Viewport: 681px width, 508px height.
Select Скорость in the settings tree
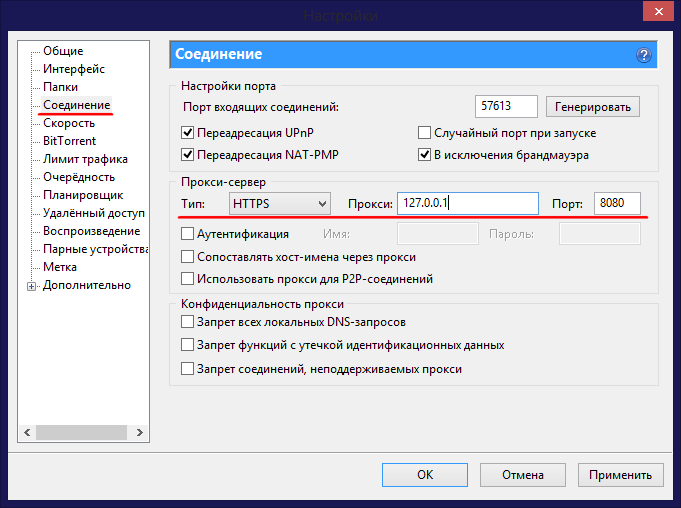click(69, 123)
